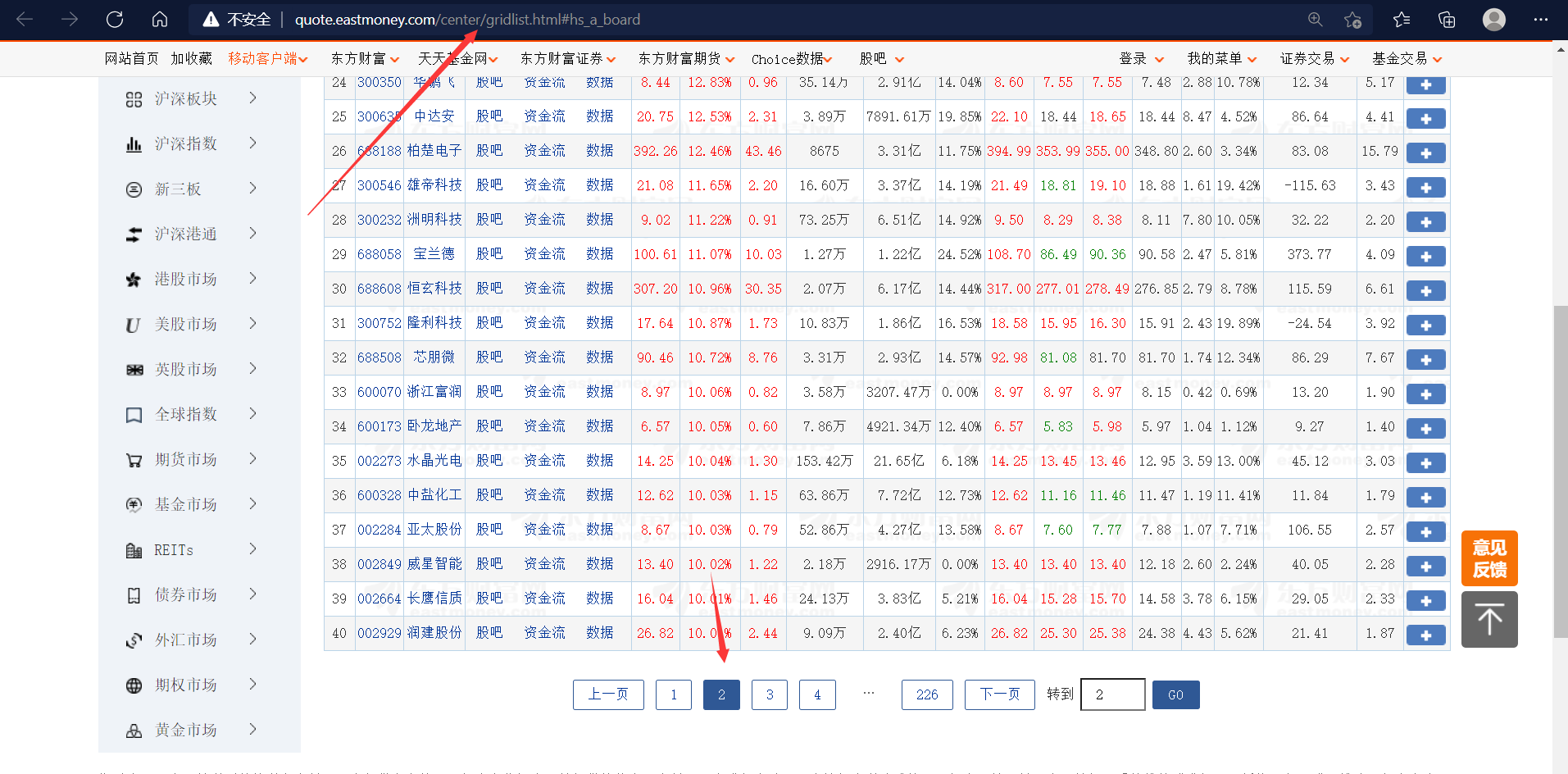Go to page 3 of the stock list
The height and width of the screenshot is (774, 1568).
point(770,695)
